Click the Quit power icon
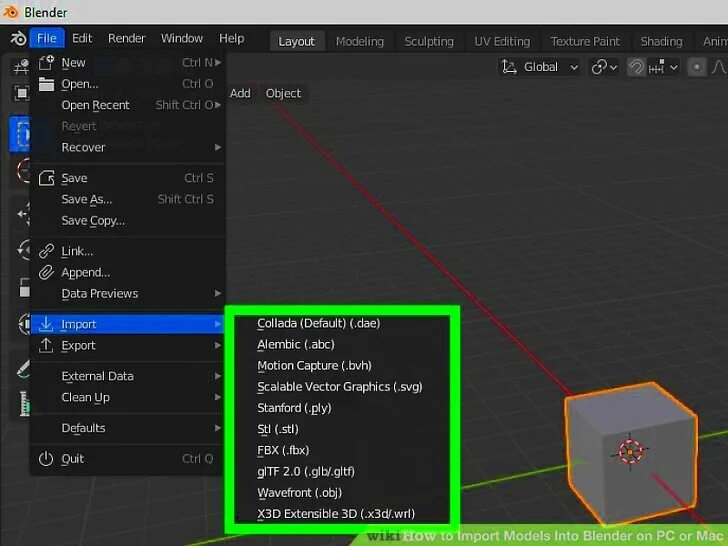Screen dimensions: 728x546 tap(46, 459)
